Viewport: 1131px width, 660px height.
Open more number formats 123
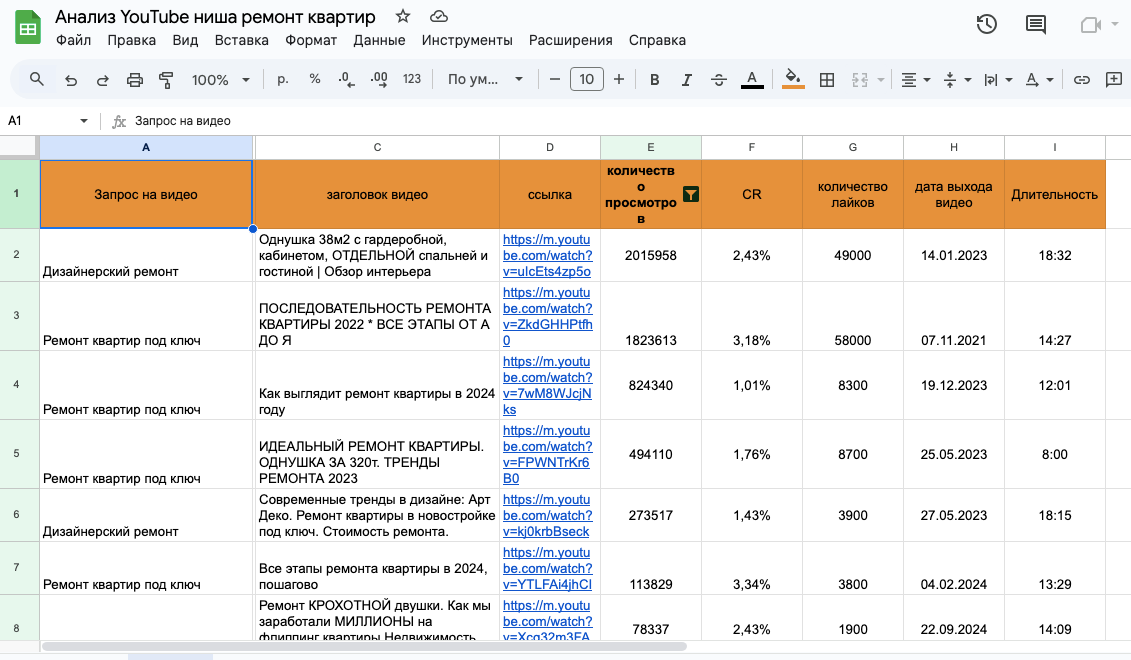coord(412,79)
